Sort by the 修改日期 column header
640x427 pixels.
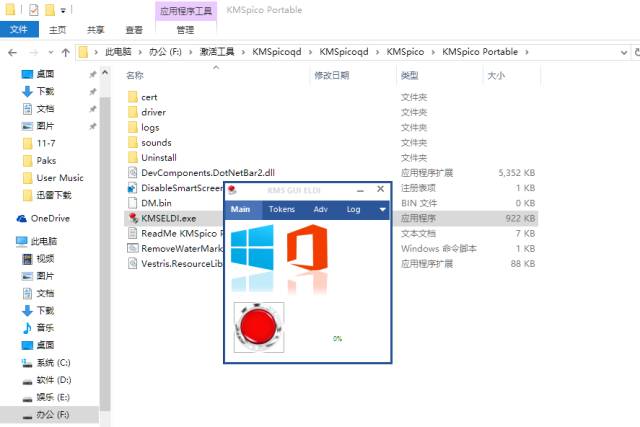[x=331, y=75]
